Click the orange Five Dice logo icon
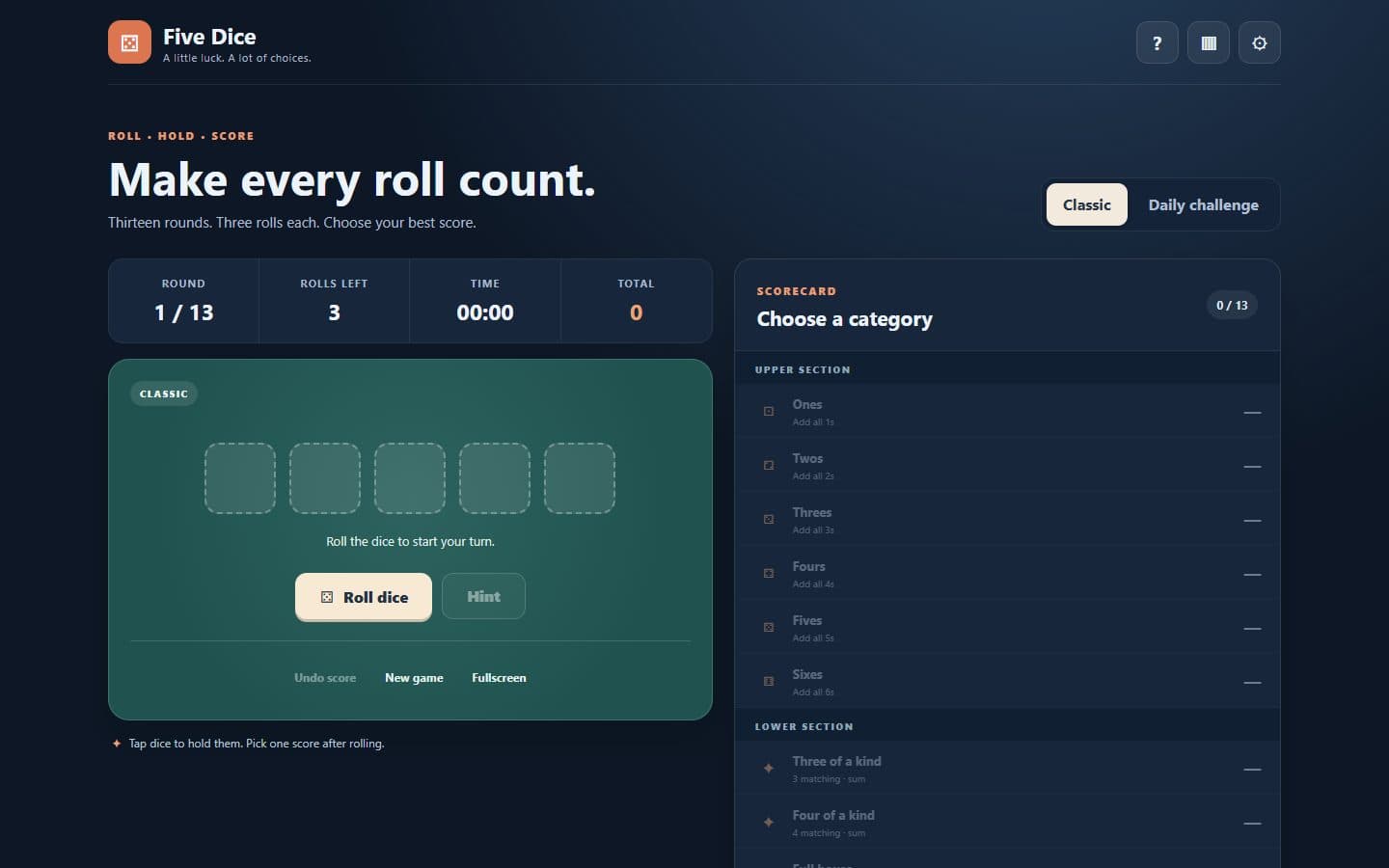This screenshot has width=1389, height=868. click(x=129, y=42)
